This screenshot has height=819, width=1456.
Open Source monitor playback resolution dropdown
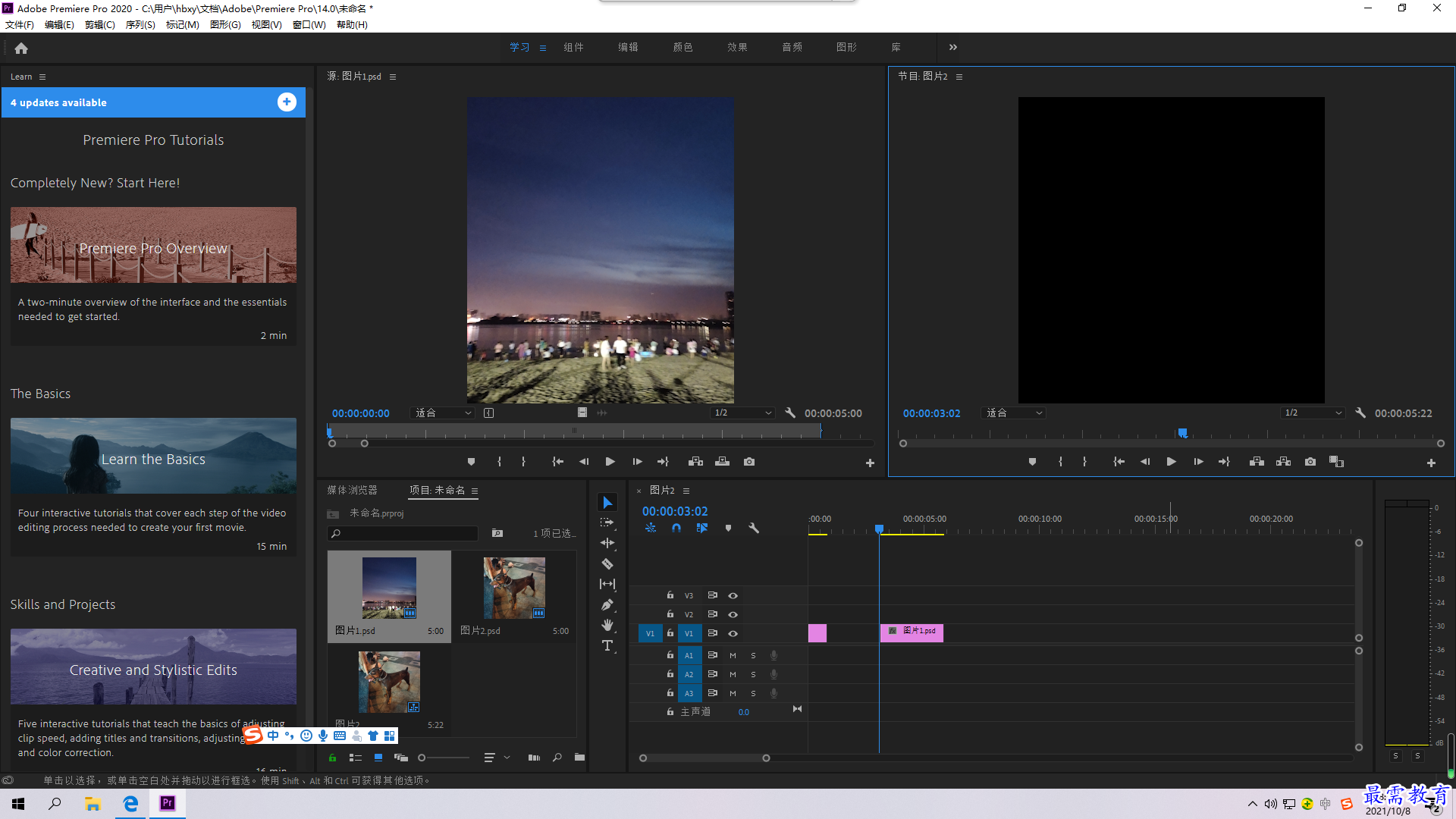[742, 413]
